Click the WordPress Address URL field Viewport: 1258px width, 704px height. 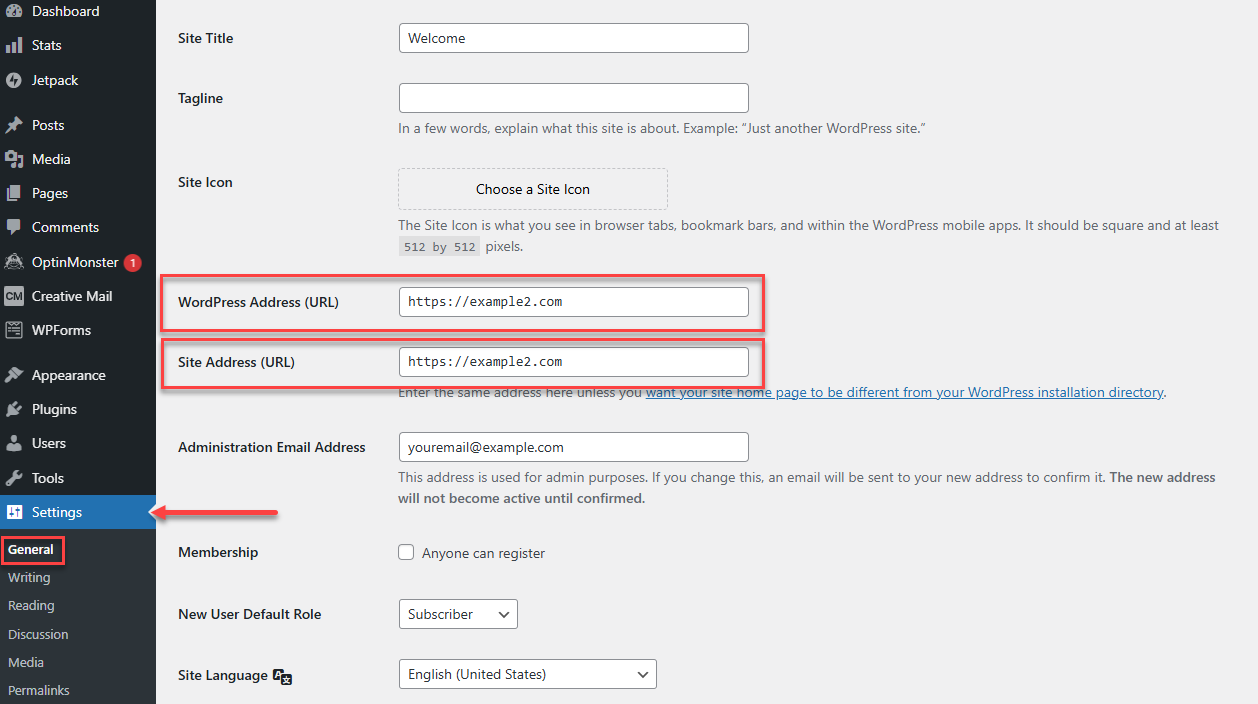pyautogui.click(x=573, y=301)
